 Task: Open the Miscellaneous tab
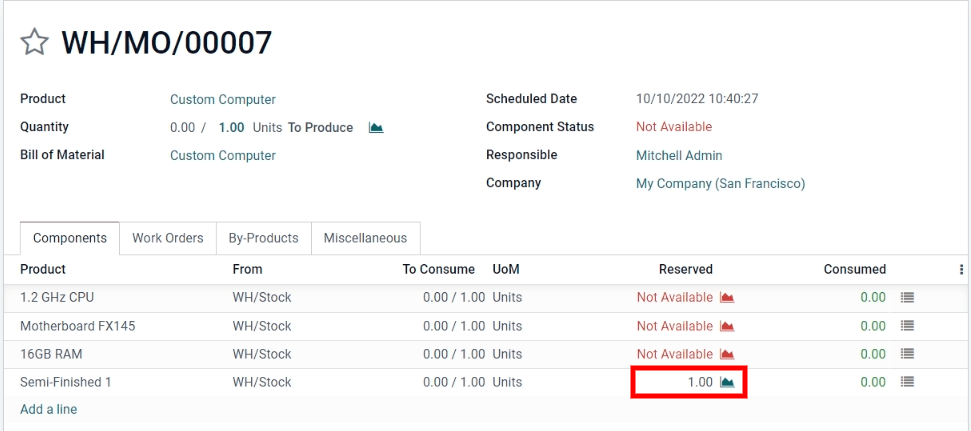pos(365,238)
